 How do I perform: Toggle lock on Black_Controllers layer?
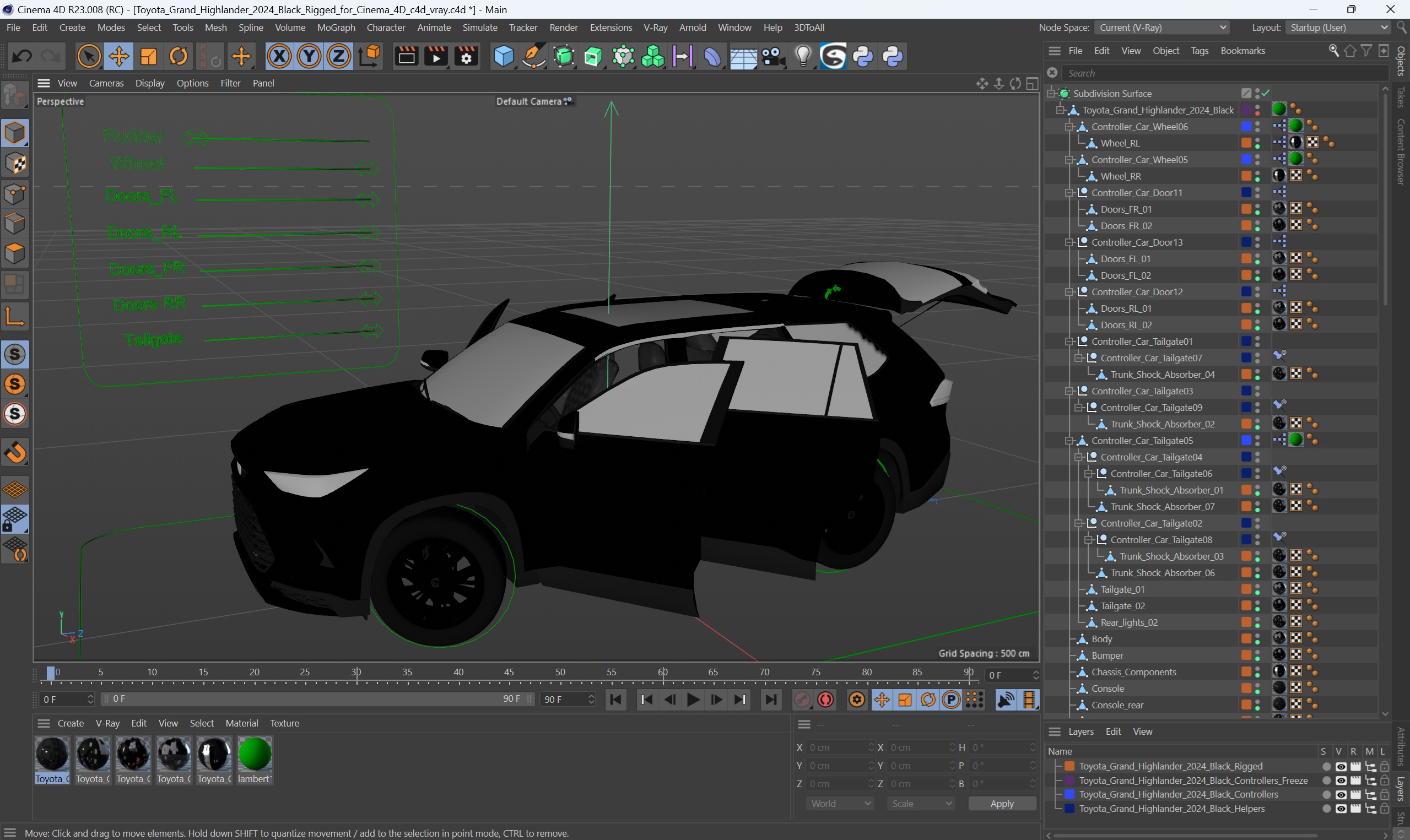1384,795
